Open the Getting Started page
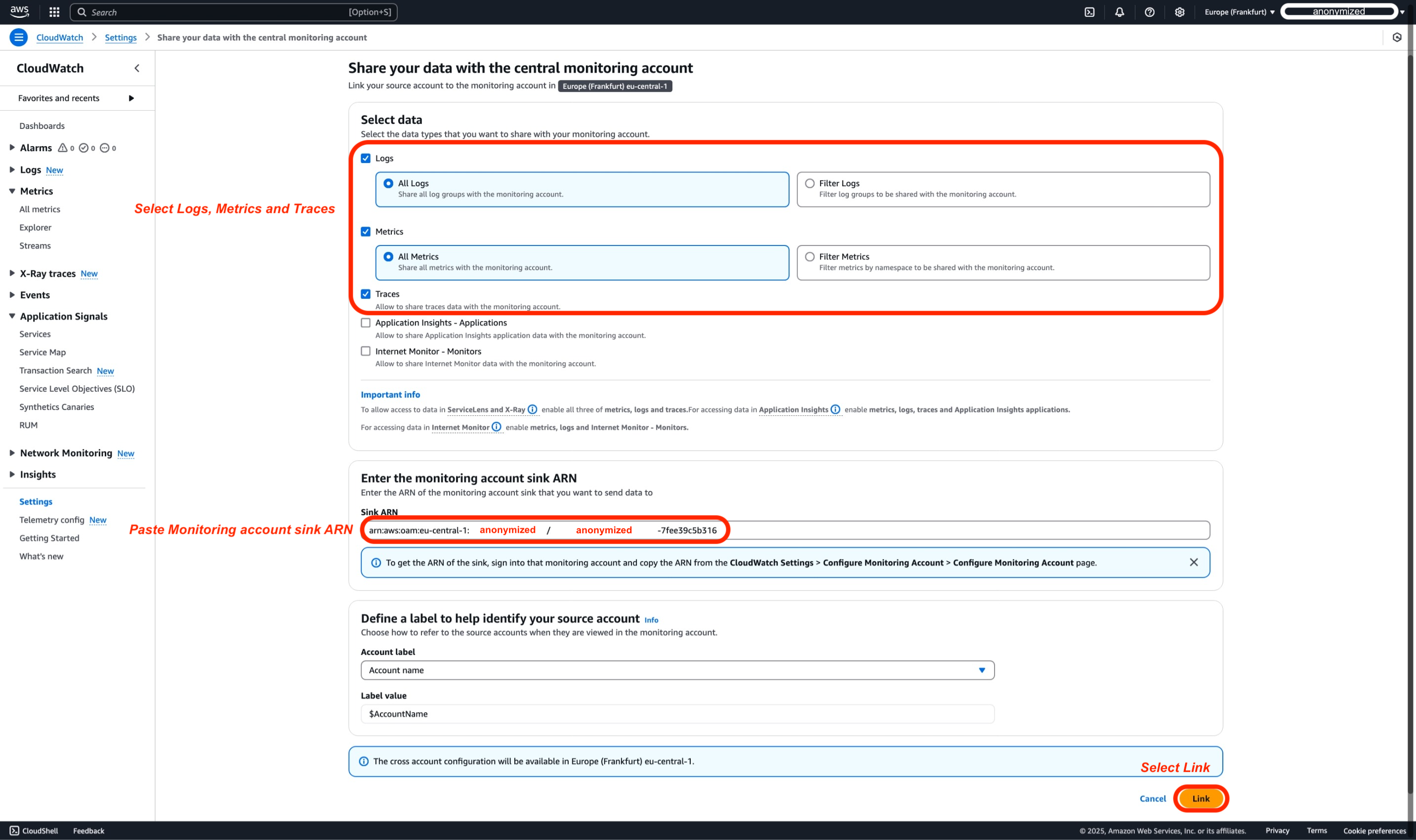The image size is (1416, 840). tap(49, 538)
